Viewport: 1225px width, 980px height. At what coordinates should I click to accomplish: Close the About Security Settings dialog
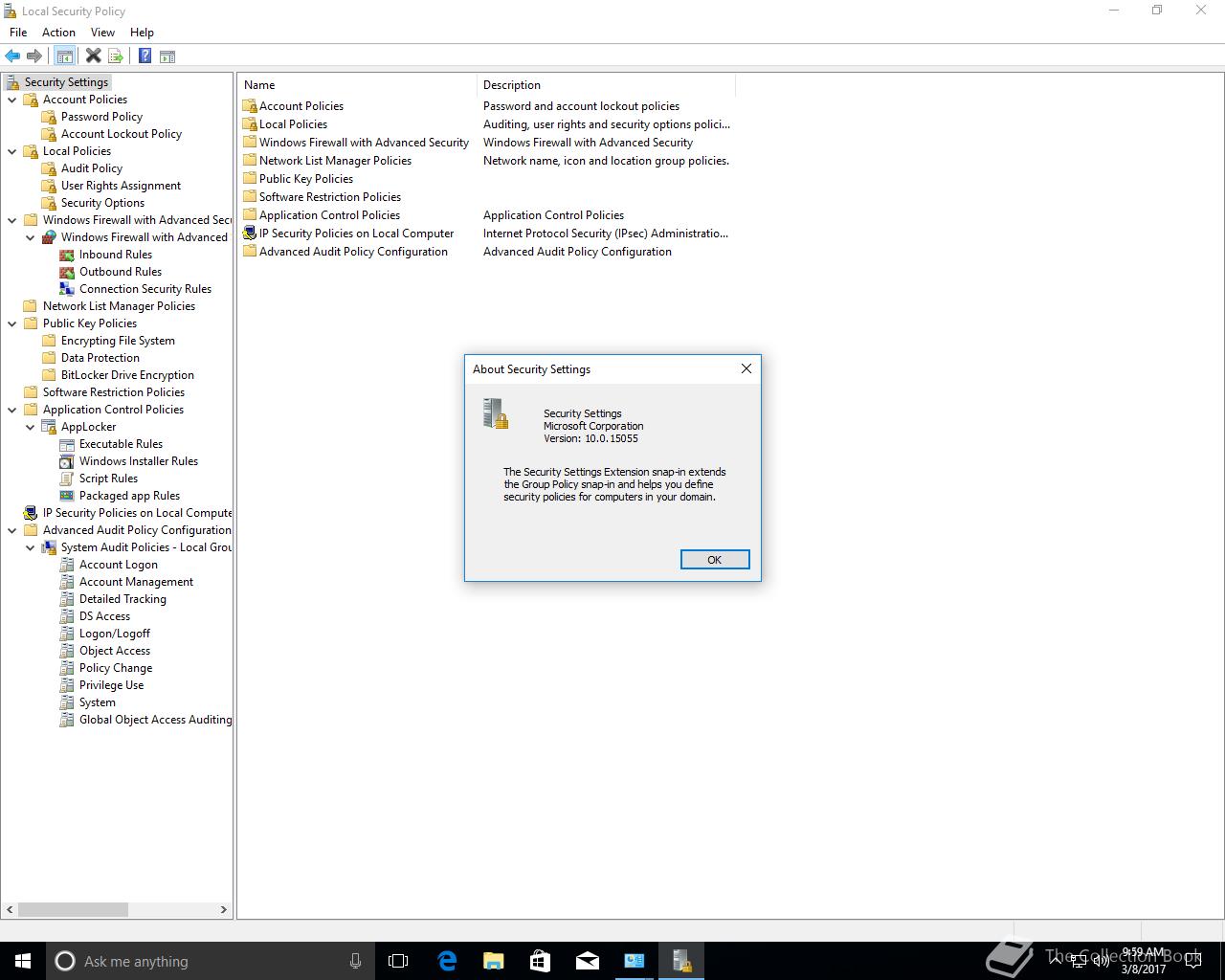pyautogui.click(x=746, y=368)
